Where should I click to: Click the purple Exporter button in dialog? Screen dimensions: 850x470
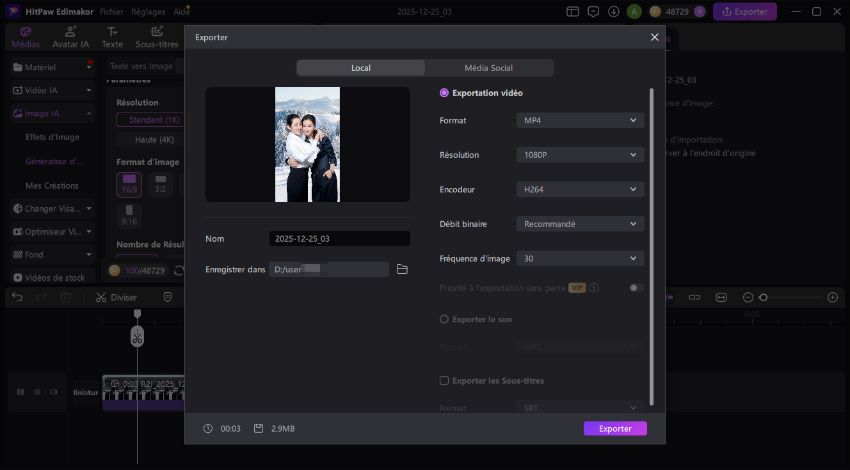tap(615, 428)
